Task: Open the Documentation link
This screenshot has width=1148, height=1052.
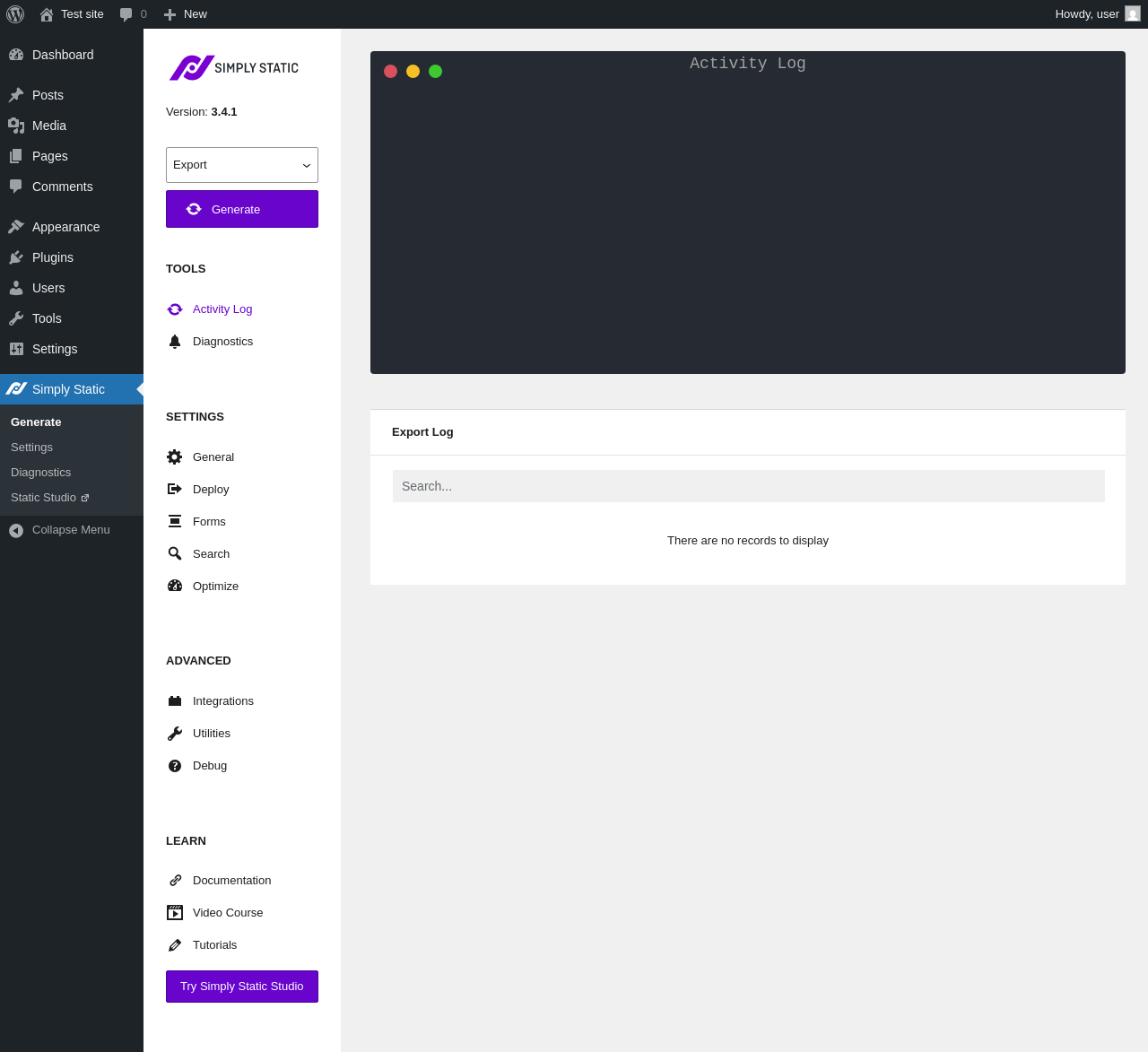Action: click(x=231, y=881)
